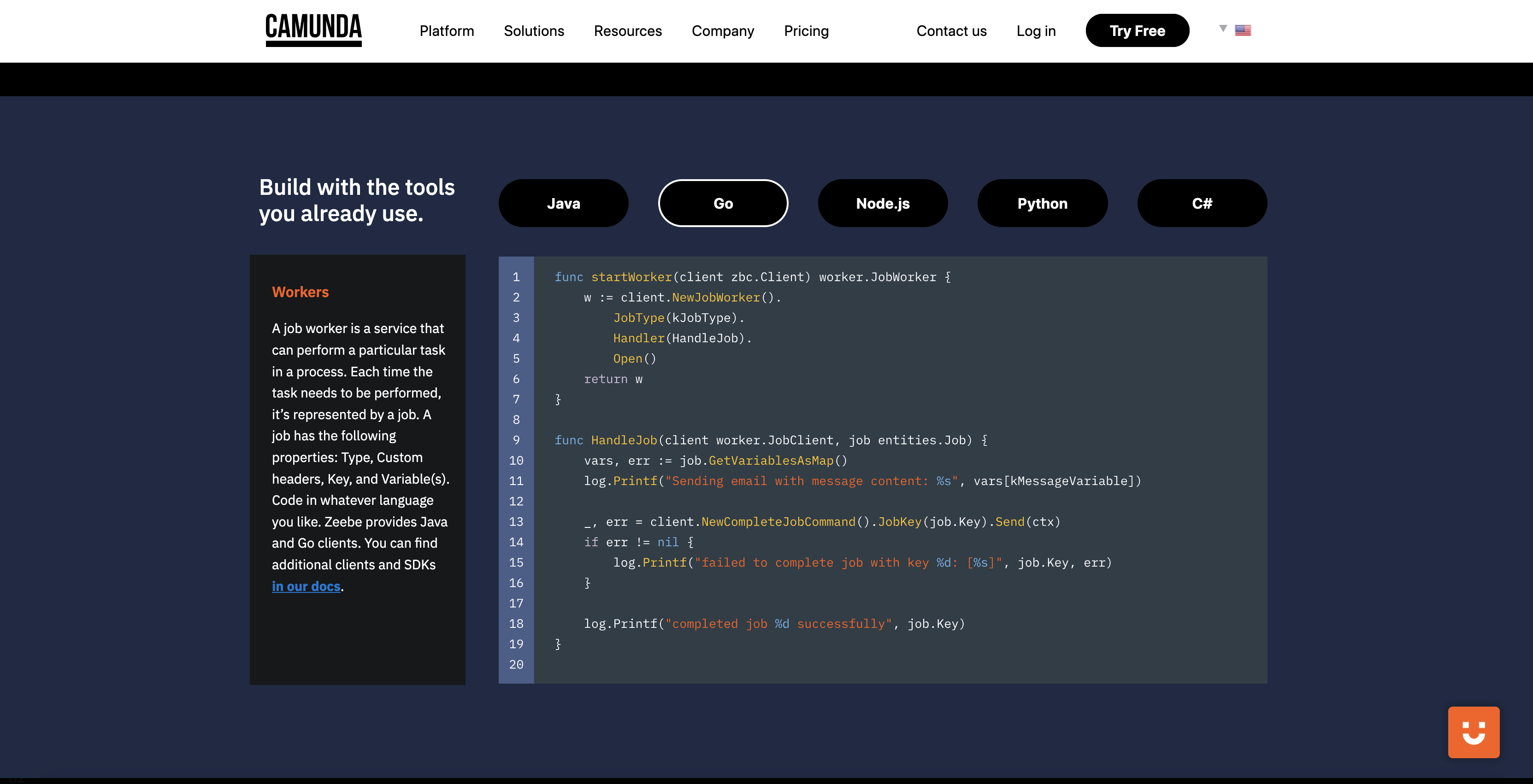Select the Go code tab
Screen dimensions: 1533x784
coord(722,203)
